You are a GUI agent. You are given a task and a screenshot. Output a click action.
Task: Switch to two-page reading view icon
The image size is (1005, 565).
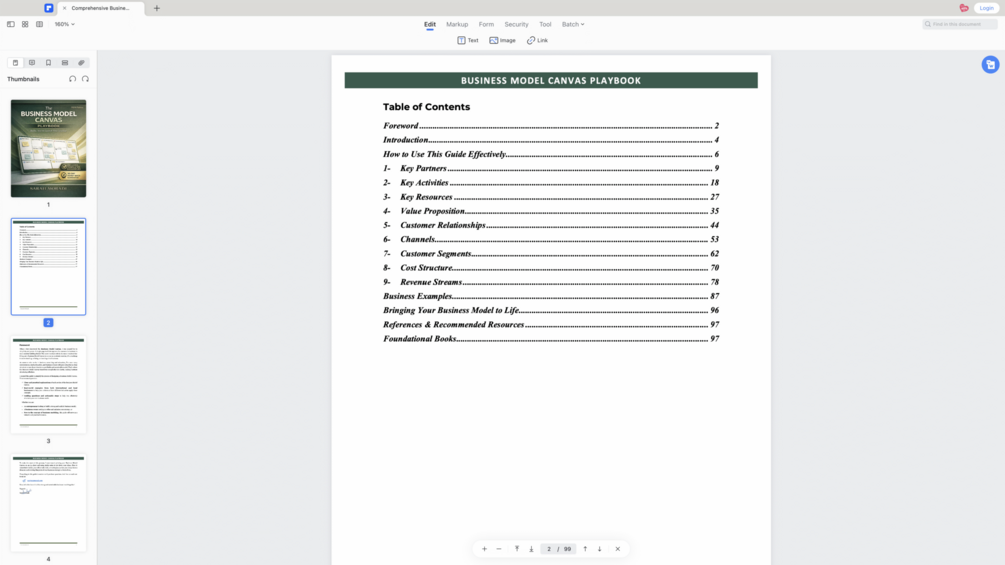tap(40, 24)
